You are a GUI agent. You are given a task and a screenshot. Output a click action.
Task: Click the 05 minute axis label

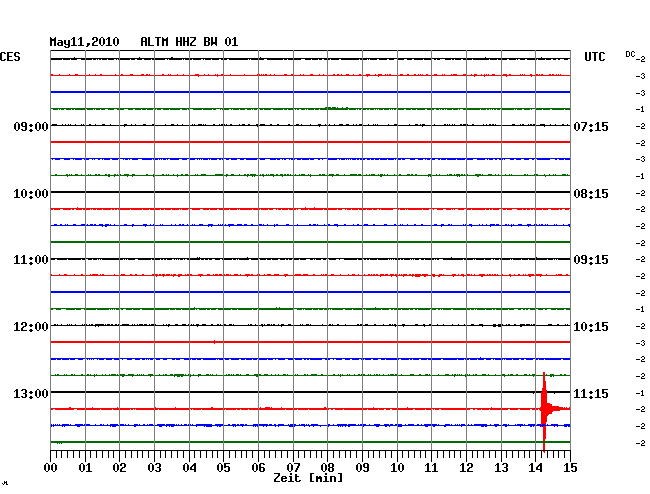pos(223,468)
